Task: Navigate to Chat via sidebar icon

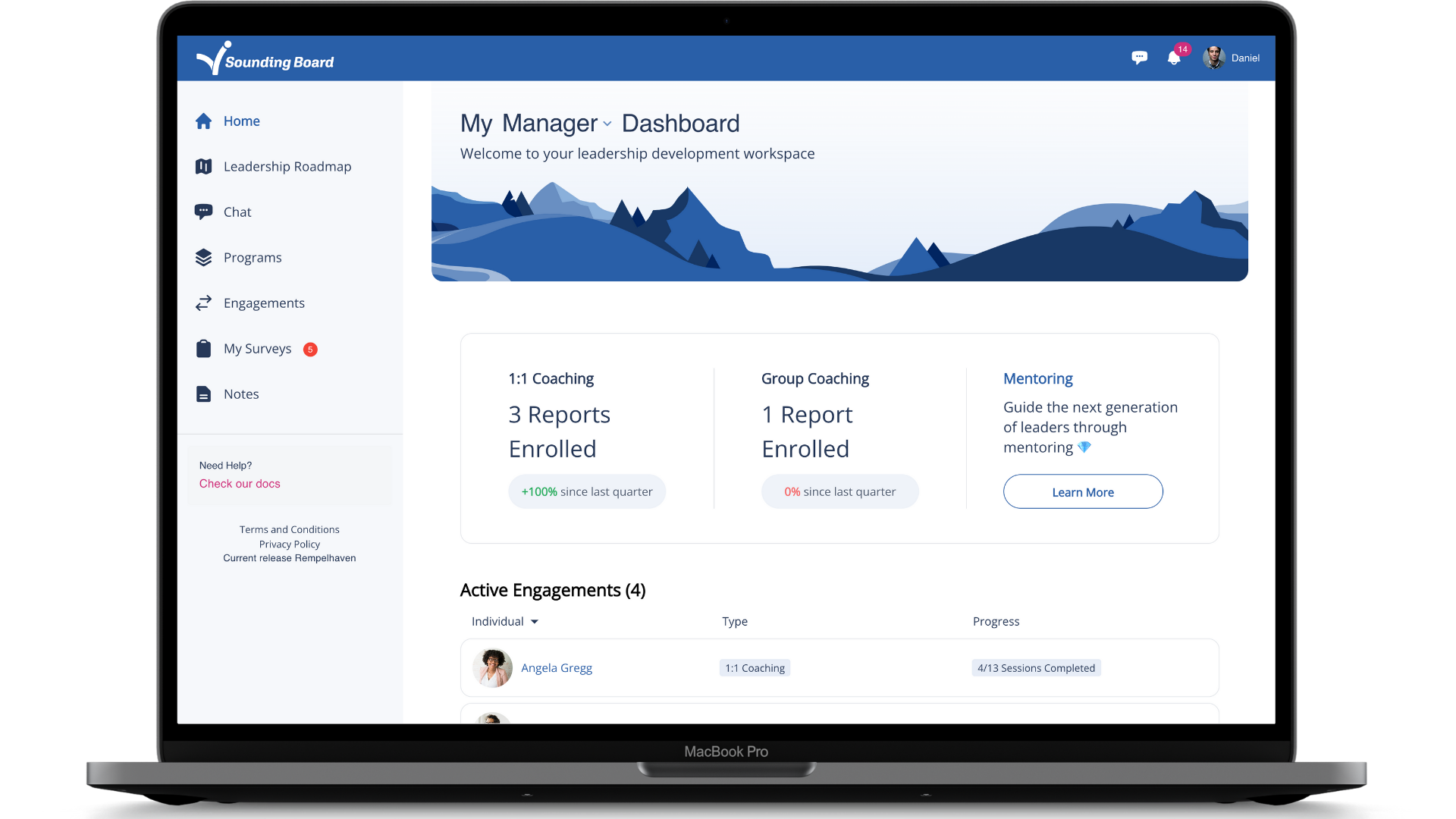Action: 203,211
